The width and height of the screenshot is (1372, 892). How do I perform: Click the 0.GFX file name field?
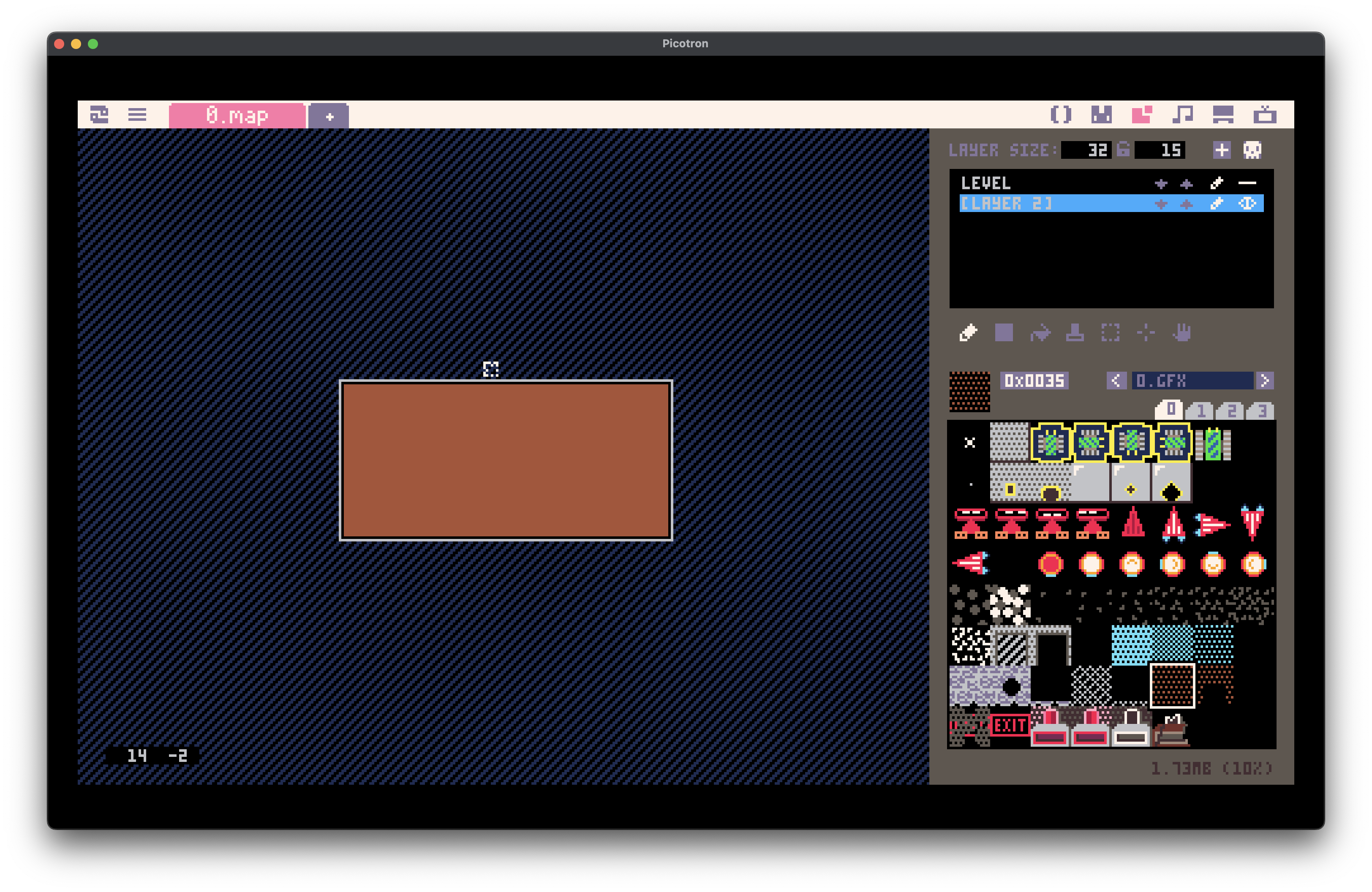(x=1193, y=381)
